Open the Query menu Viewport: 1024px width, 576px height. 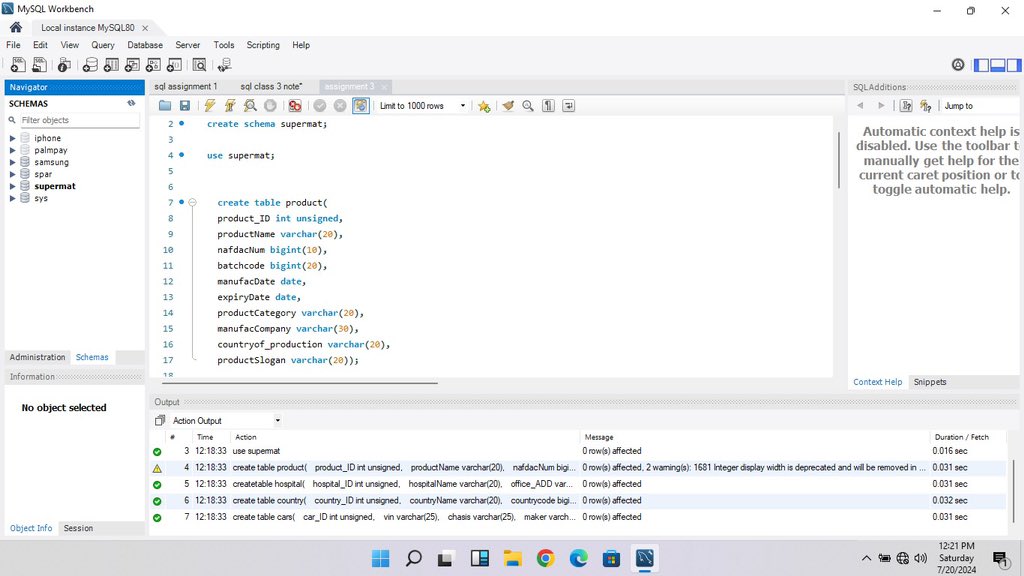(x=103, y=45)
